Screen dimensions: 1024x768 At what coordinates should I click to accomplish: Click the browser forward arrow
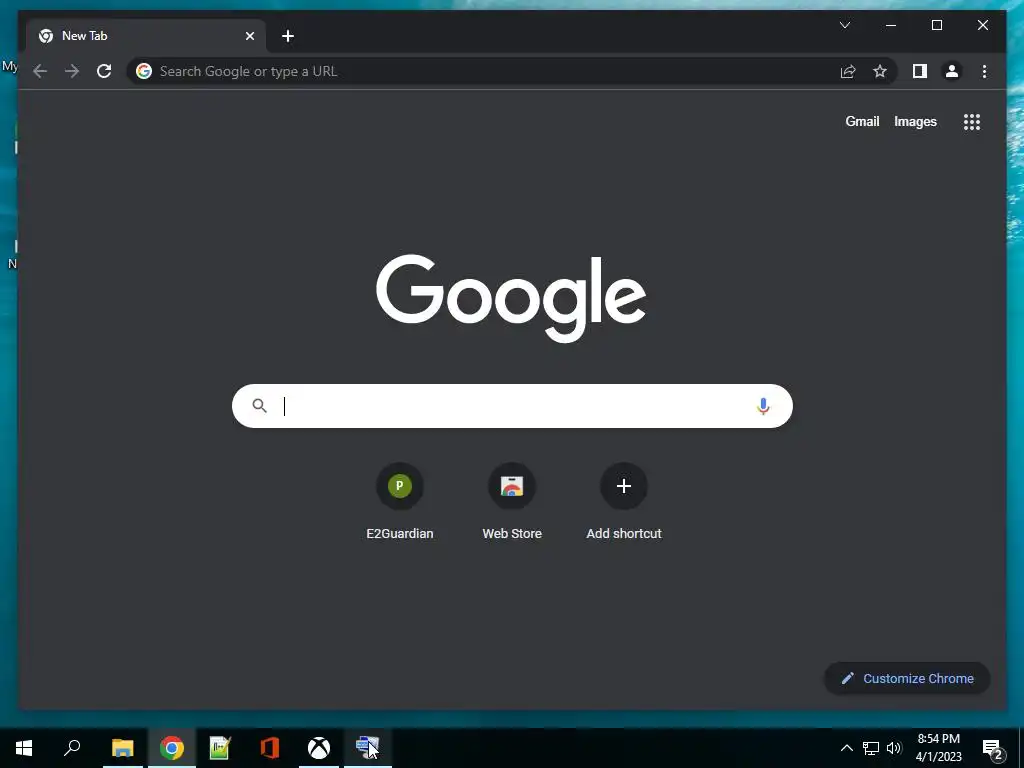click(x=72, y=71)
